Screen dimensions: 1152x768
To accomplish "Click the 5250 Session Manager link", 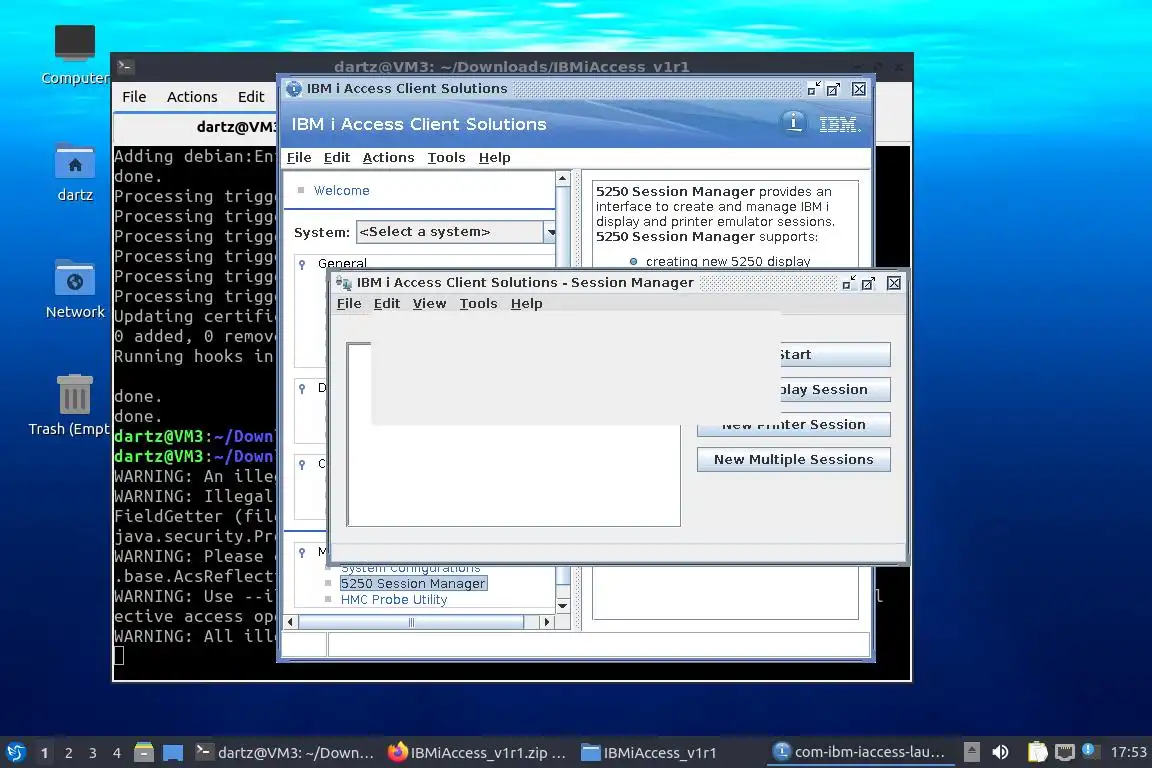I will pyautogui.click(x=413, y=584).
